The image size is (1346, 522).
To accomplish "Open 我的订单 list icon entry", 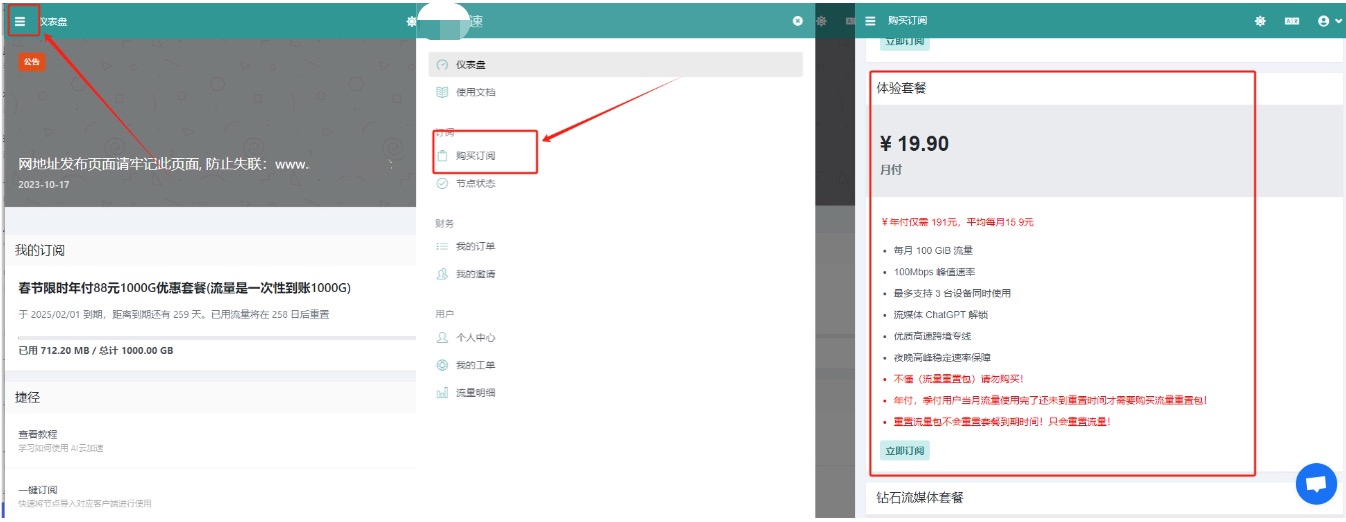I will tap(442, 247).
